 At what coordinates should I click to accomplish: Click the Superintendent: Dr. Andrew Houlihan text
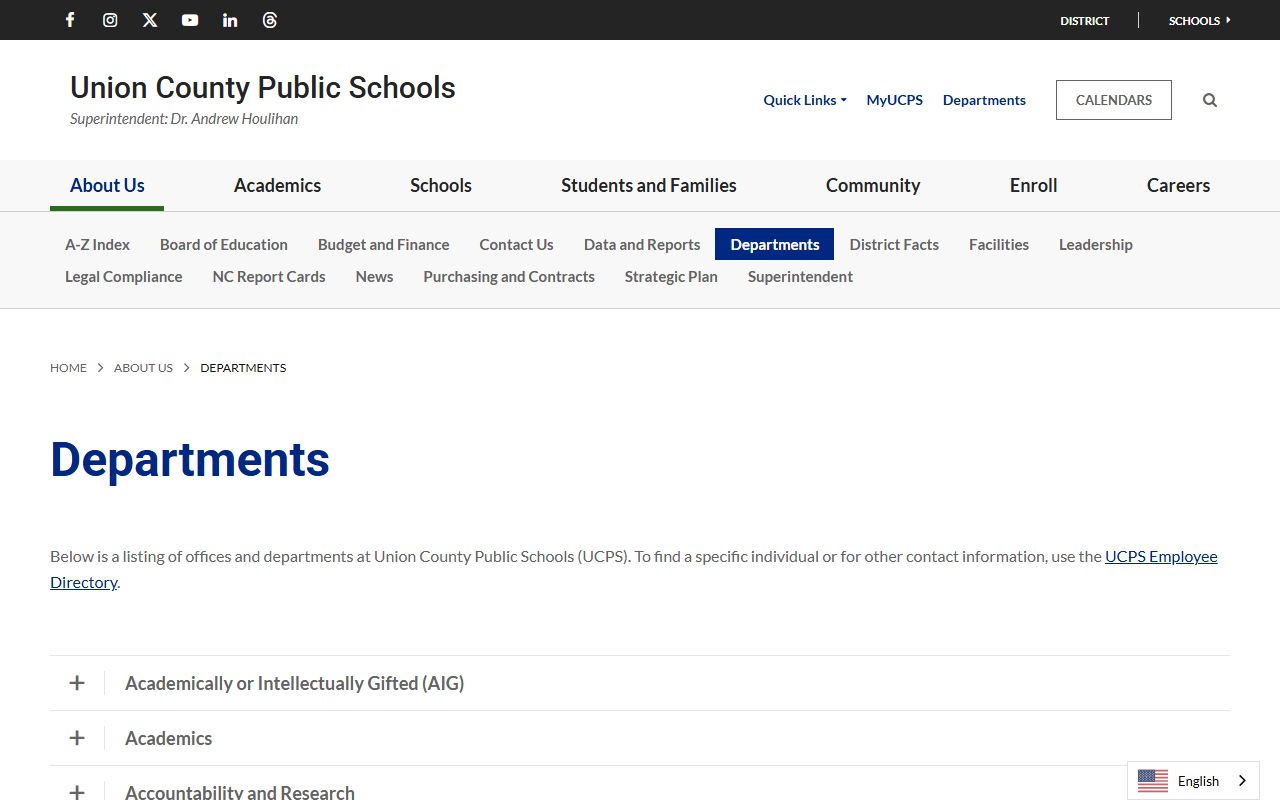184,119
